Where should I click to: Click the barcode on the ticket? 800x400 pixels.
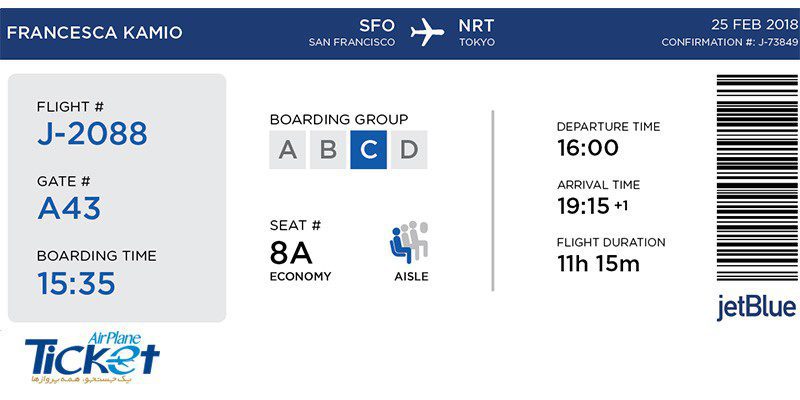757,178
